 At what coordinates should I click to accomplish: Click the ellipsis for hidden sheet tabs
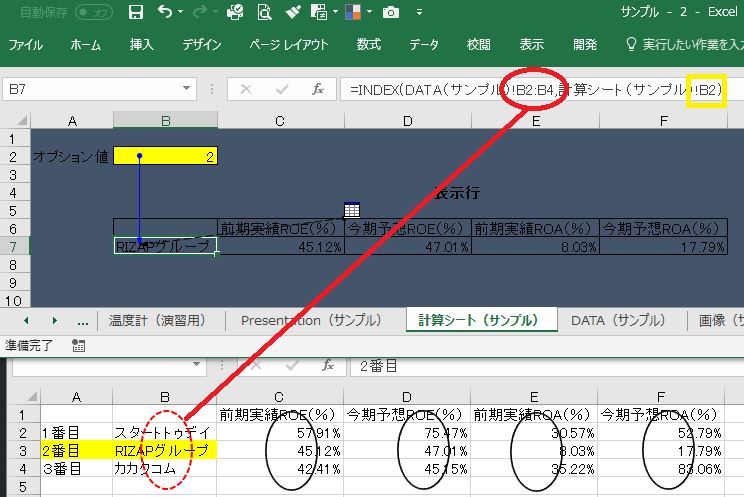tap(82, 321)
